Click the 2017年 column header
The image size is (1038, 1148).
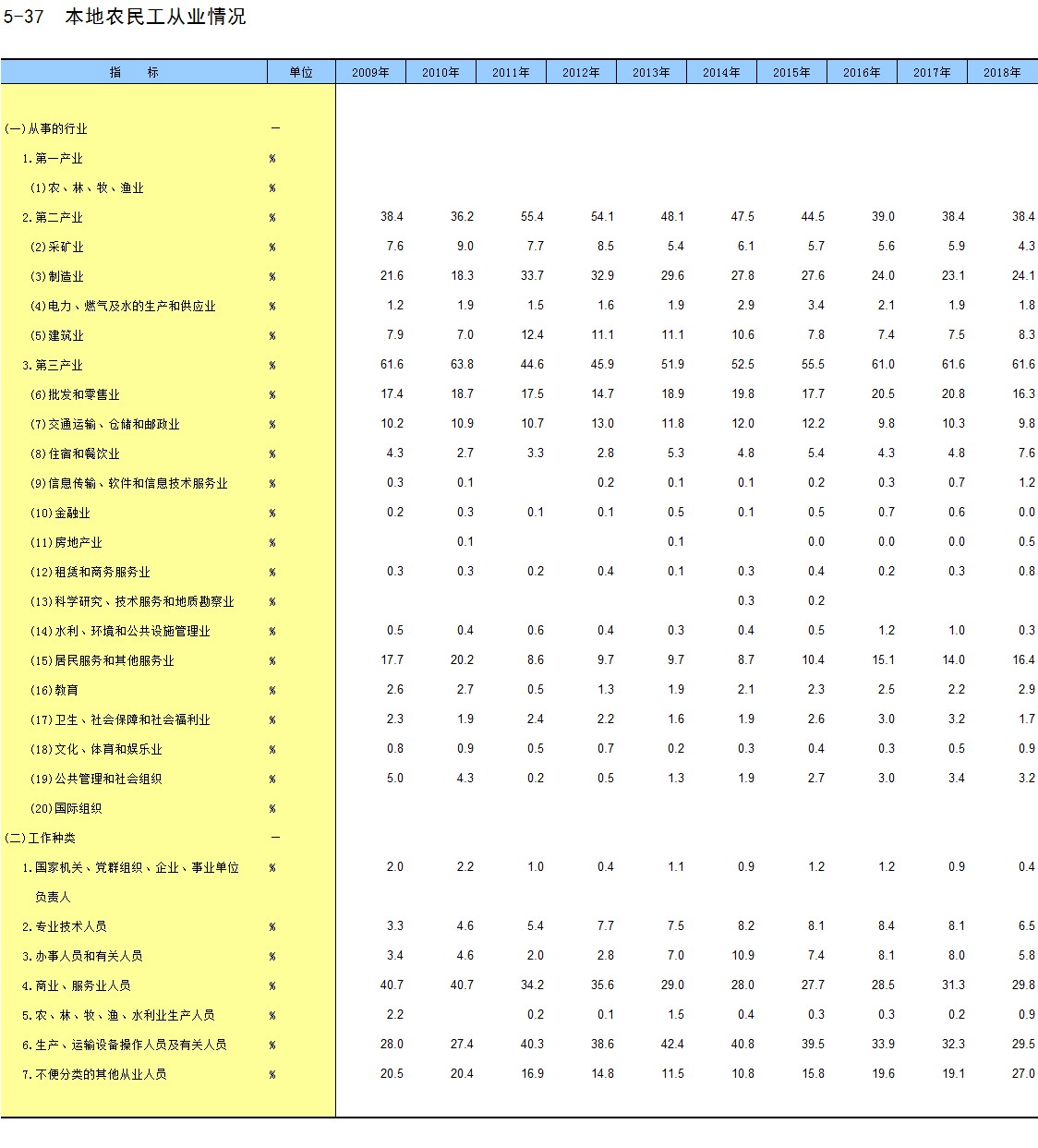point(932,72)
